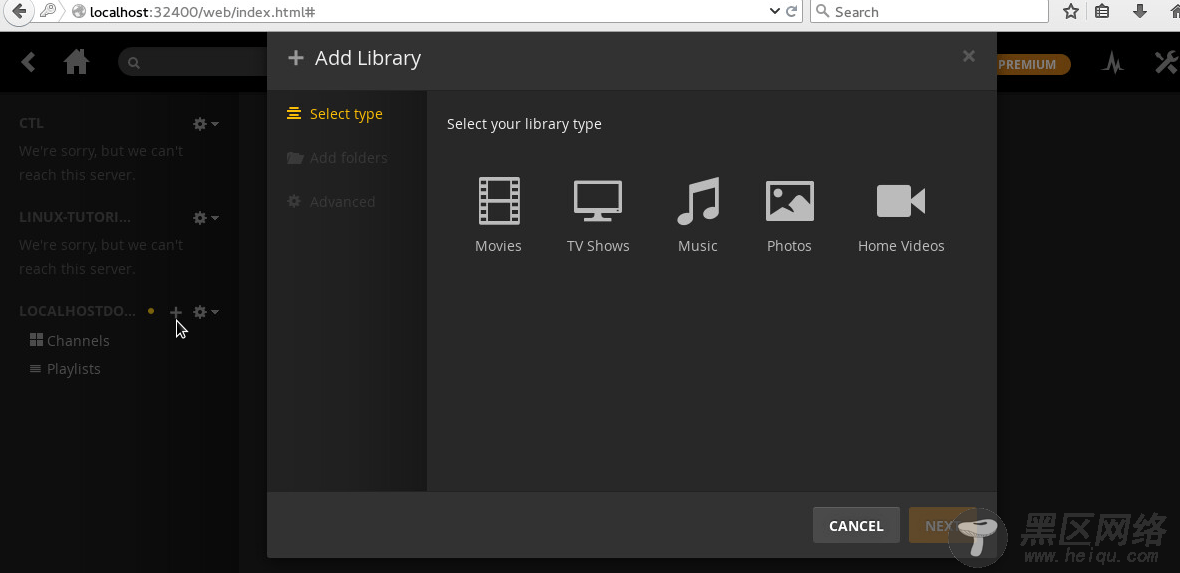Close the Add Library dialog
1180x573 pixels.
tap(969, 56)
